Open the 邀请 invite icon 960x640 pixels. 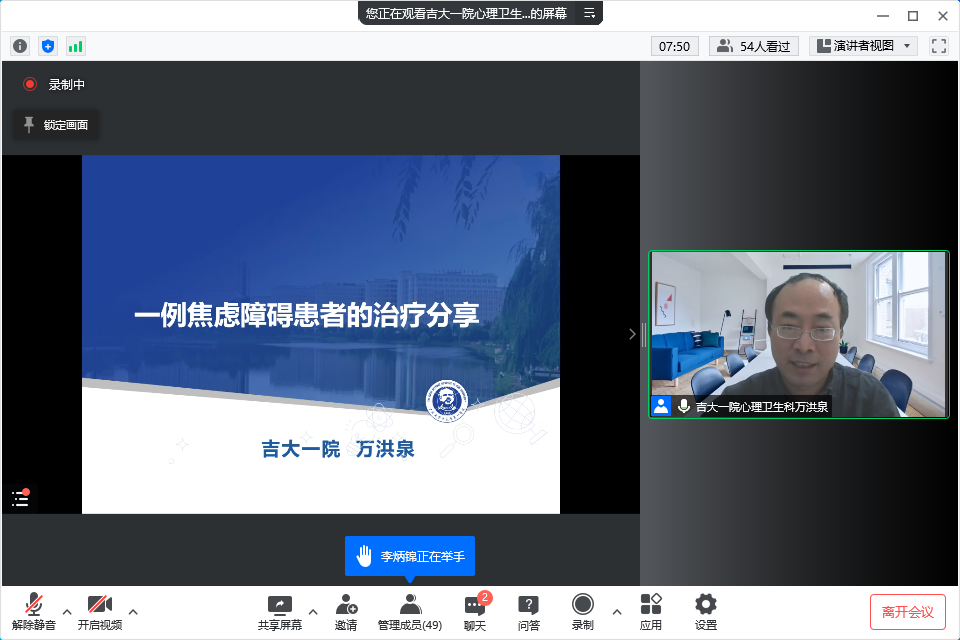(346, 612)
